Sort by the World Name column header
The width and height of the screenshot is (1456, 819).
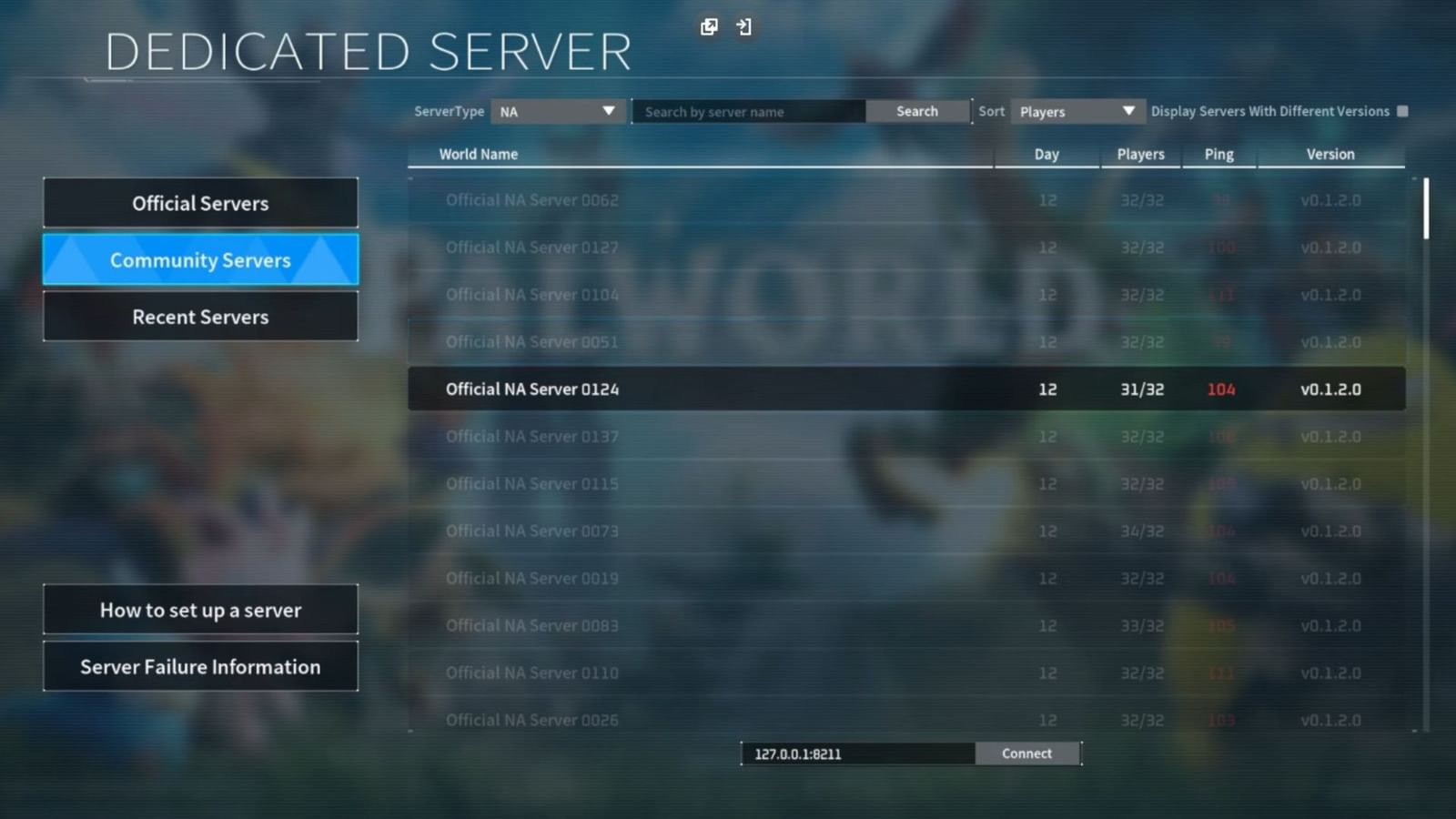(478, 154)
